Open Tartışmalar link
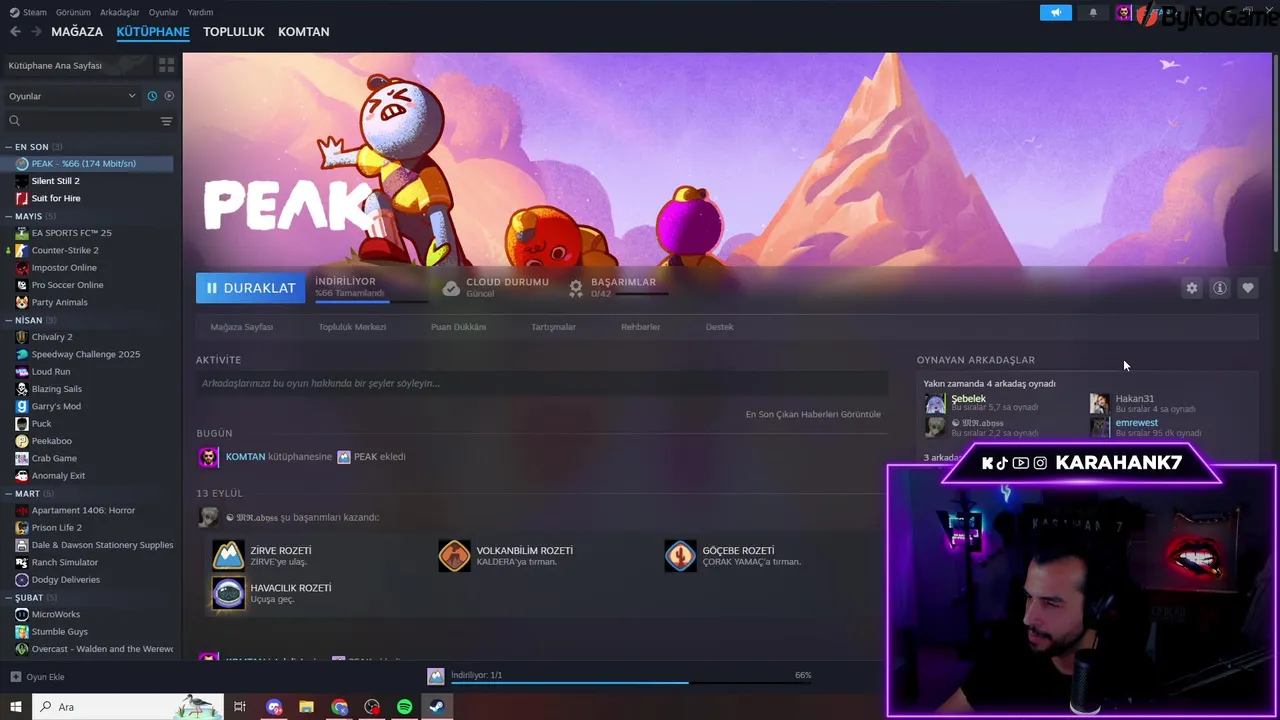This screenshot has width=1280, height=720. point(553,327)
